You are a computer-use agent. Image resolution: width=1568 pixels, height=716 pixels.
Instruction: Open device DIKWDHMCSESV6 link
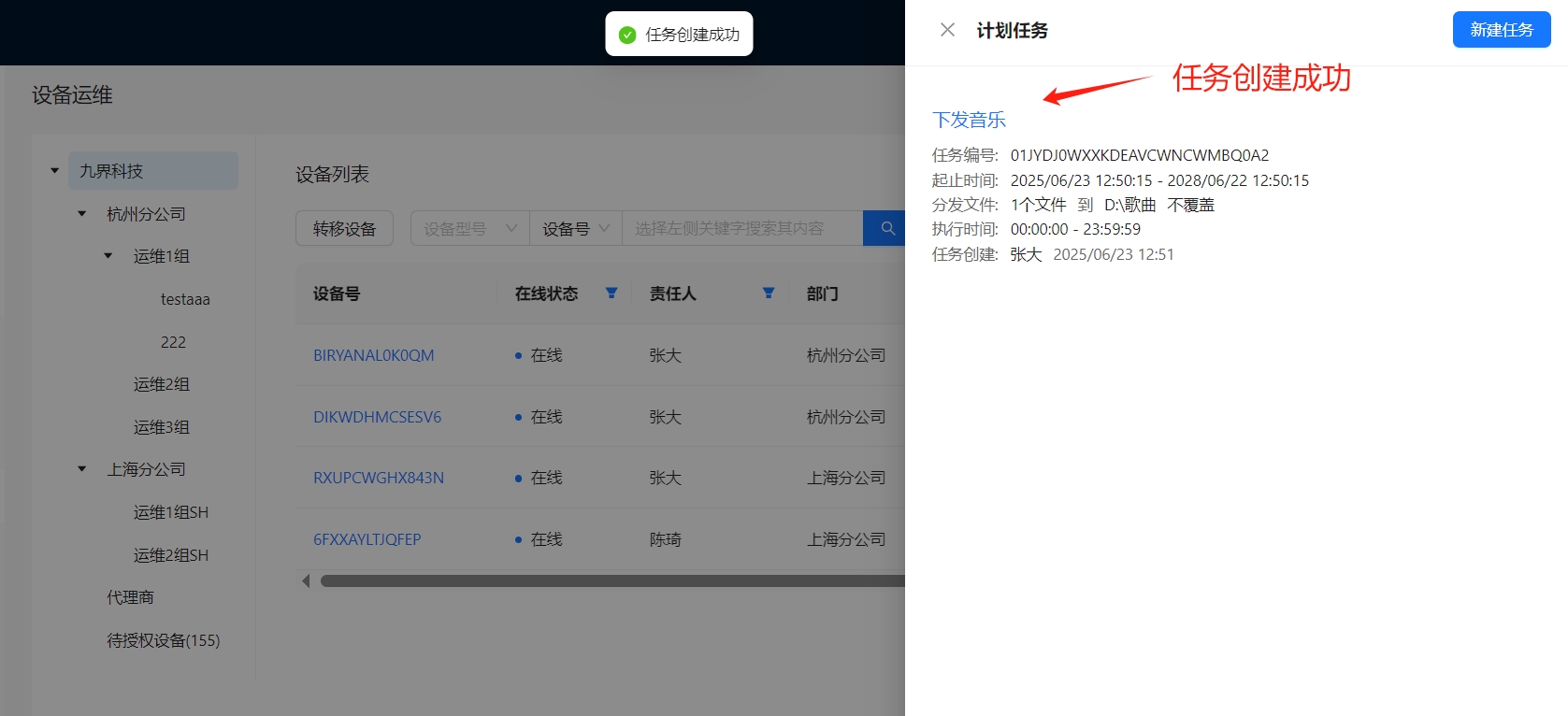coord(377,417)
